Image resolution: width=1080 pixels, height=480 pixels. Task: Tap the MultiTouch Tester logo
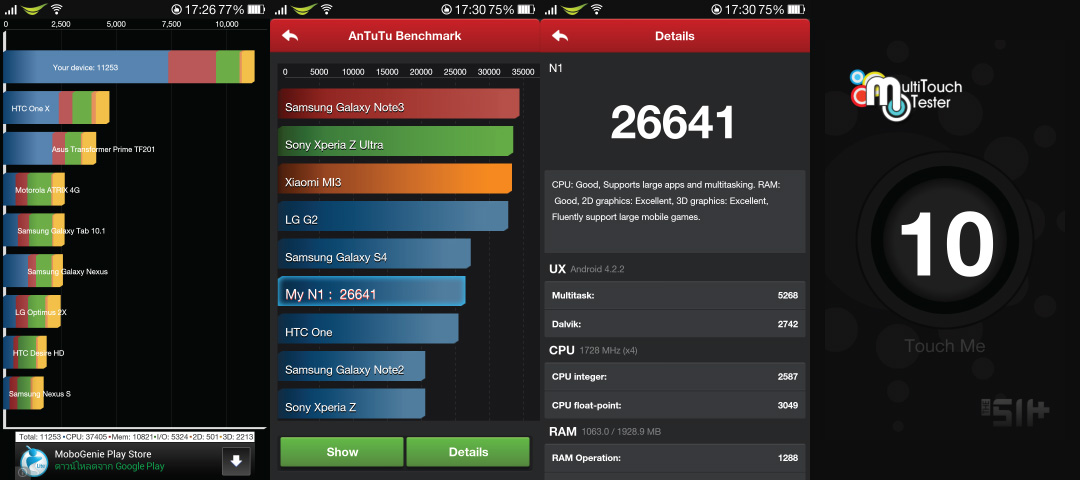(905, 94)
